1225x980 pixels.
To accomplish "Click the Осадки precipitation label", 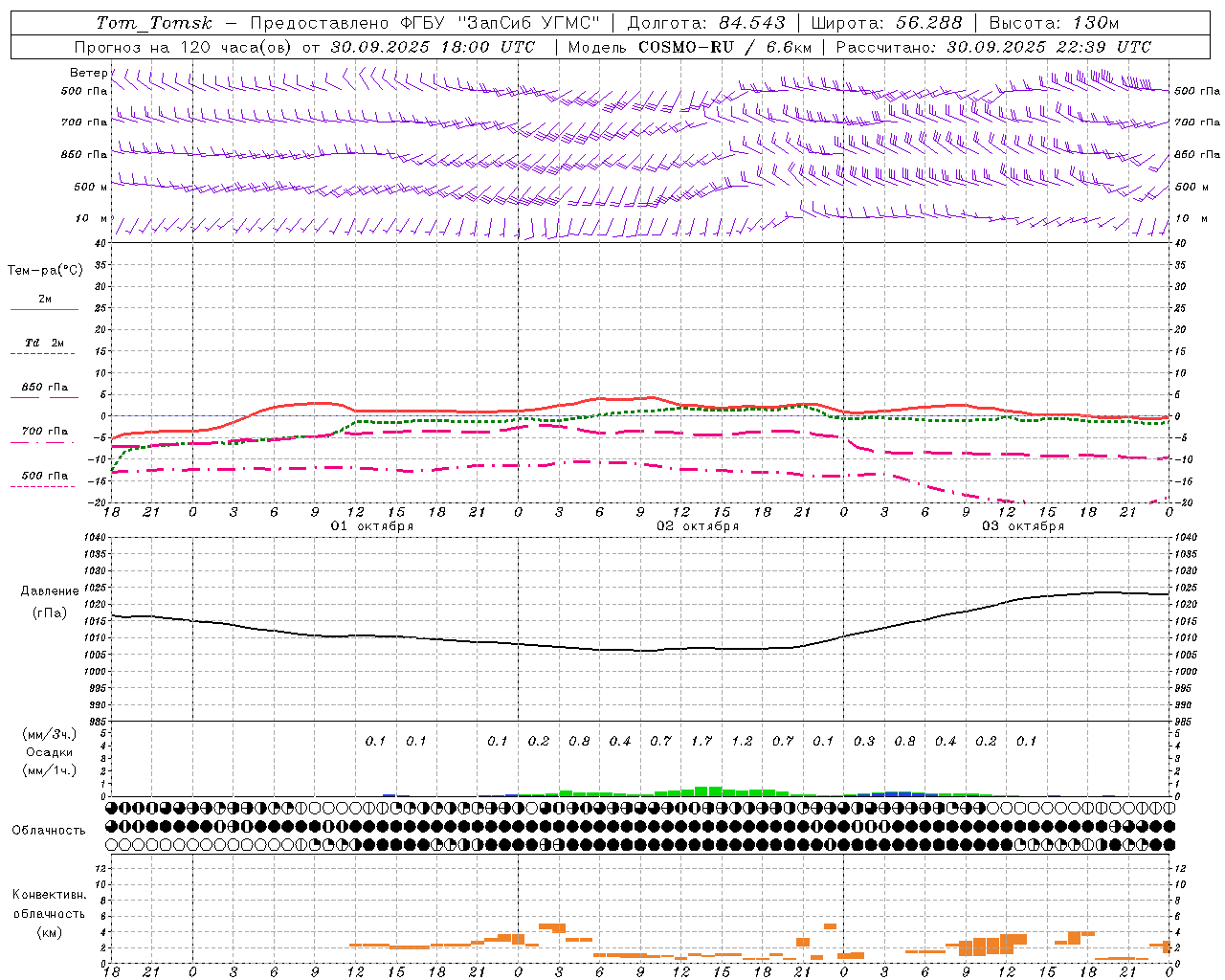I will 49,752.
